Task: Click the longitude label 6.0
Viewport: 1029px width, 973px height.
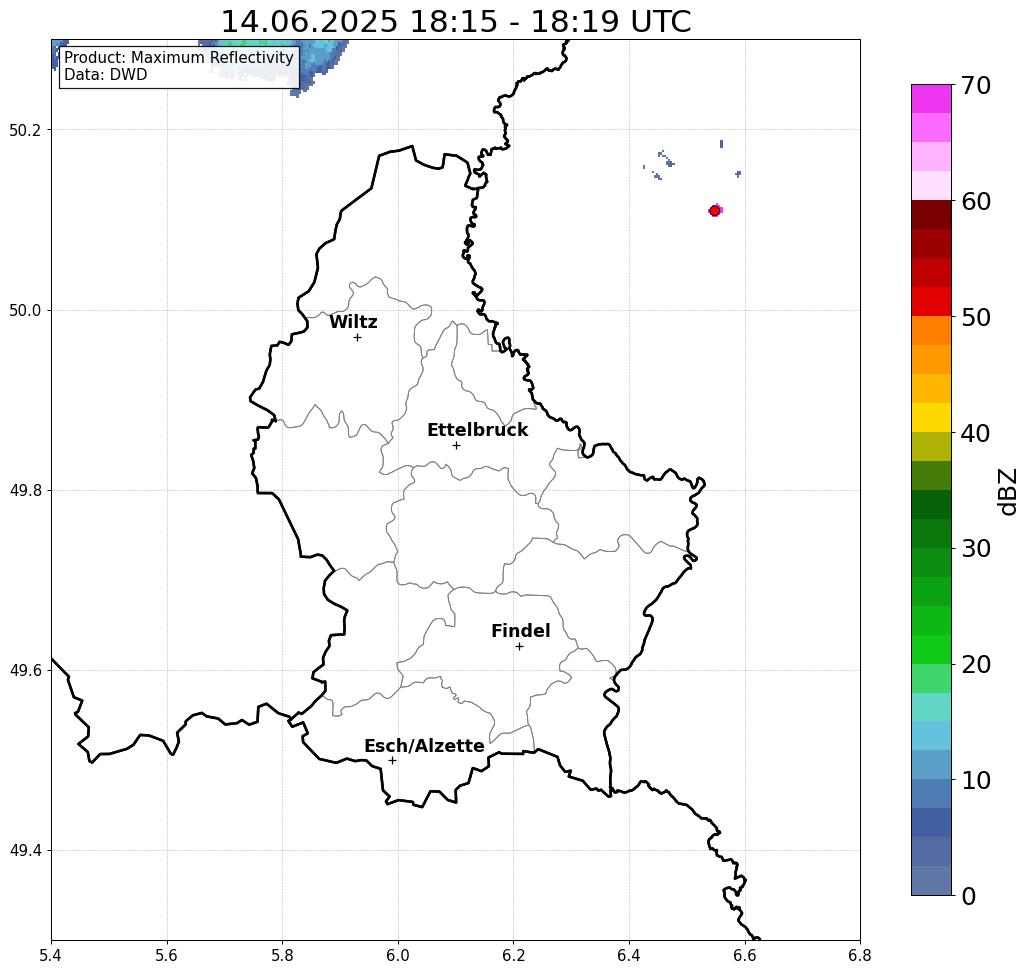Action: click(x=398, y=955)
